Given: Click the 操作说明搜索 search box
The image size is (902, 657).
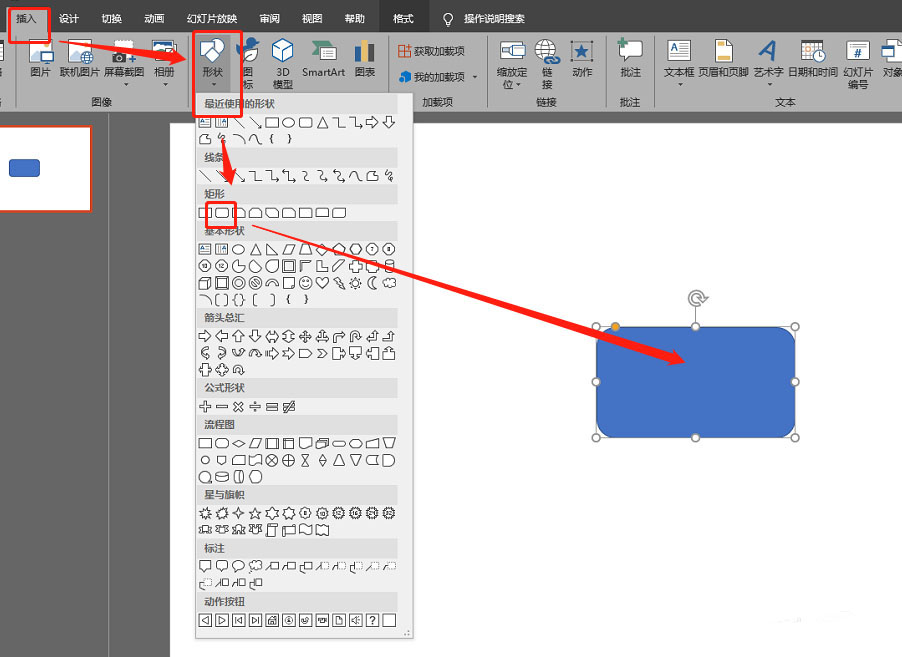Looking at the screenshot, I should coord(494,19).
